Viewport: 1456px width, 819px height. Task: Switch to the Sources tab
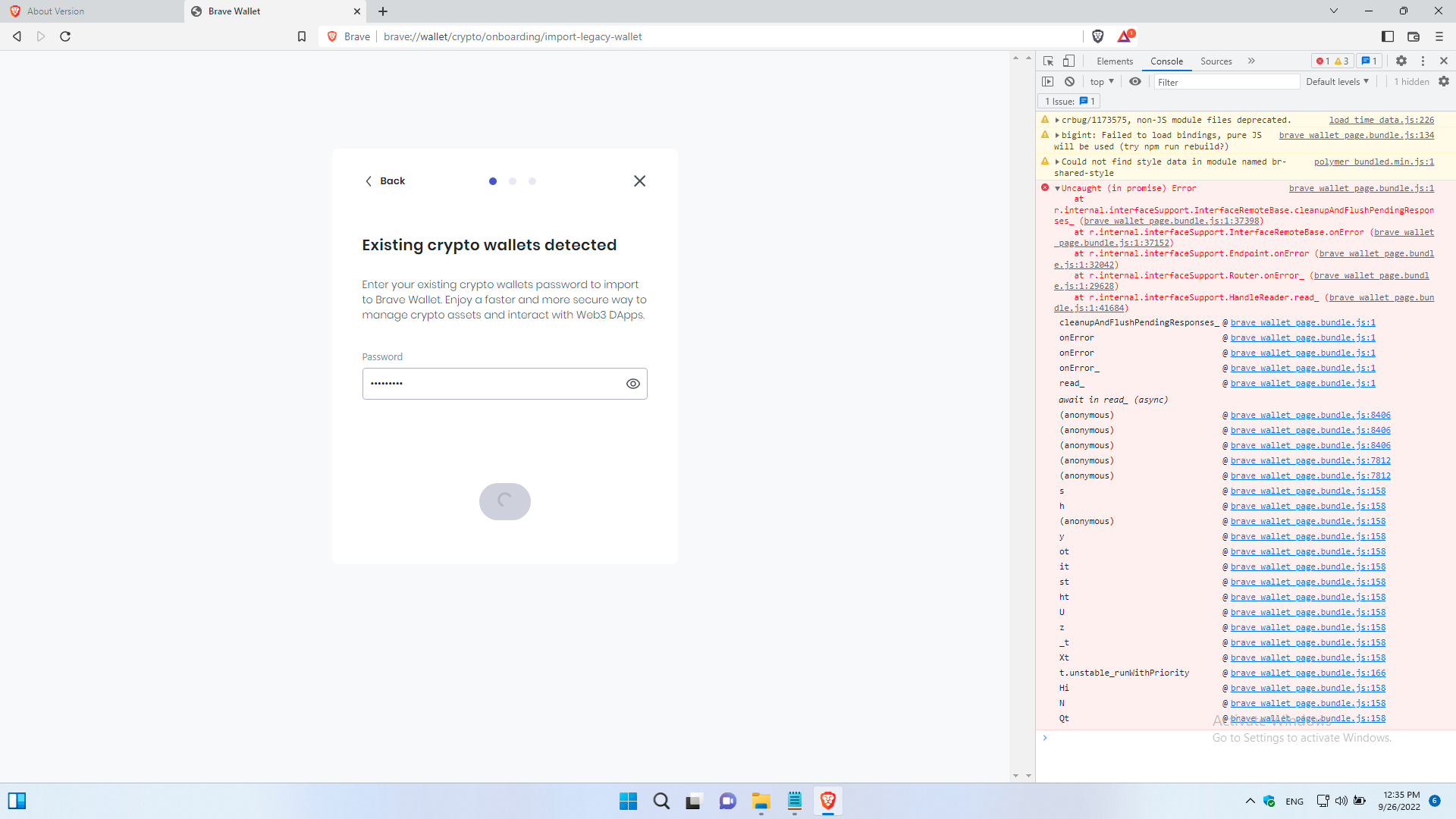coord(1215,61)
